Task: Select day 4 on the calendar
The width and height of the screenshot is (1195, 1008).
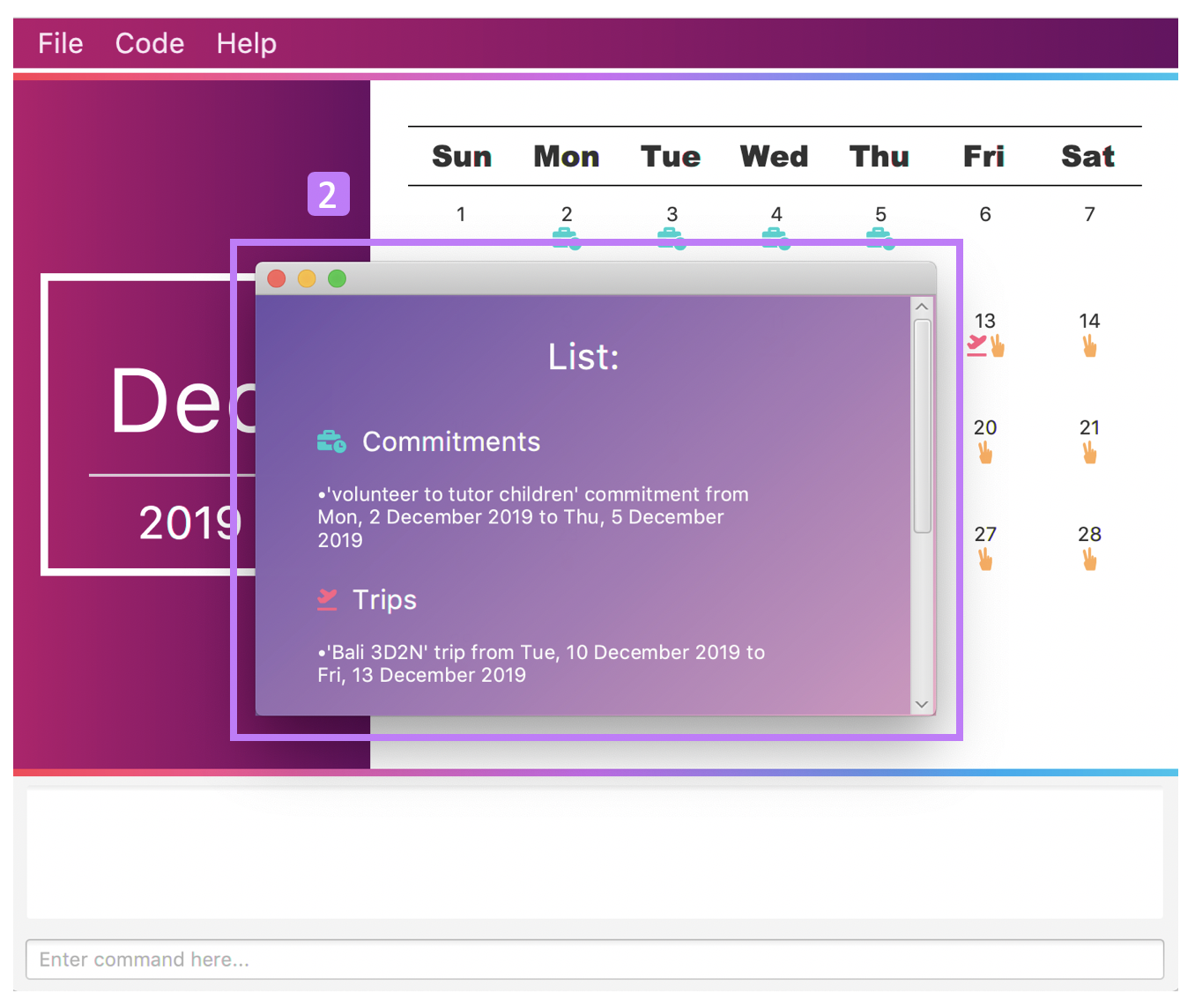Action: [x=776, y=214]
